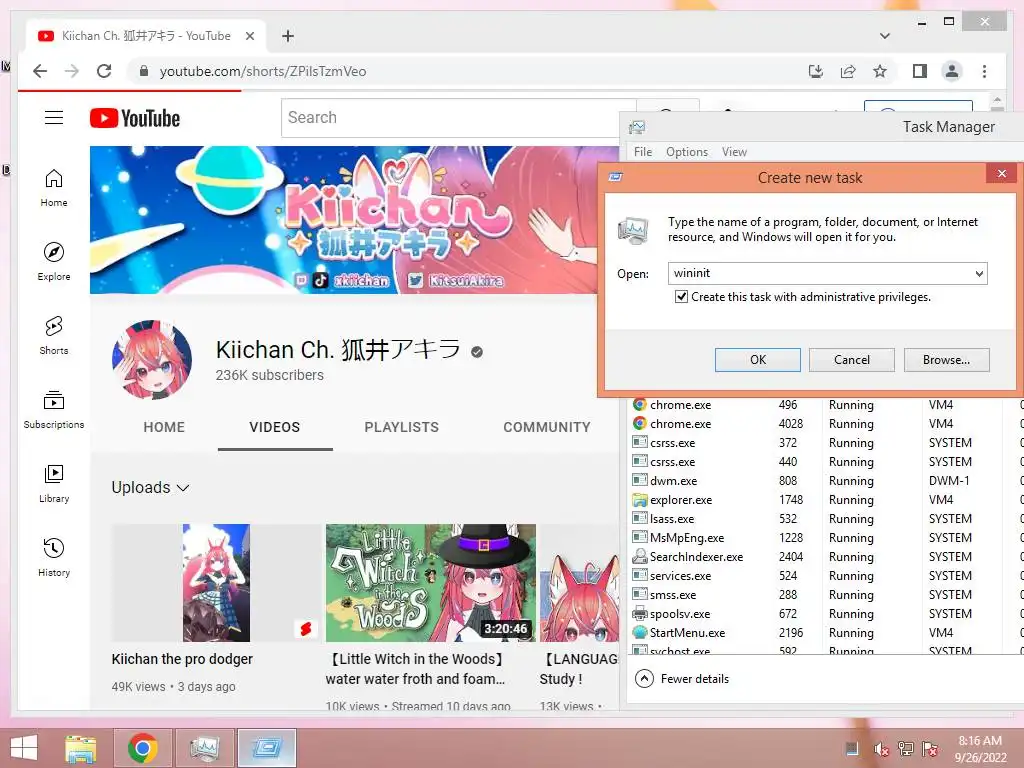The image size is (1024, 768).
Task: Install app icon in address bar
Action: click(816, 71)
